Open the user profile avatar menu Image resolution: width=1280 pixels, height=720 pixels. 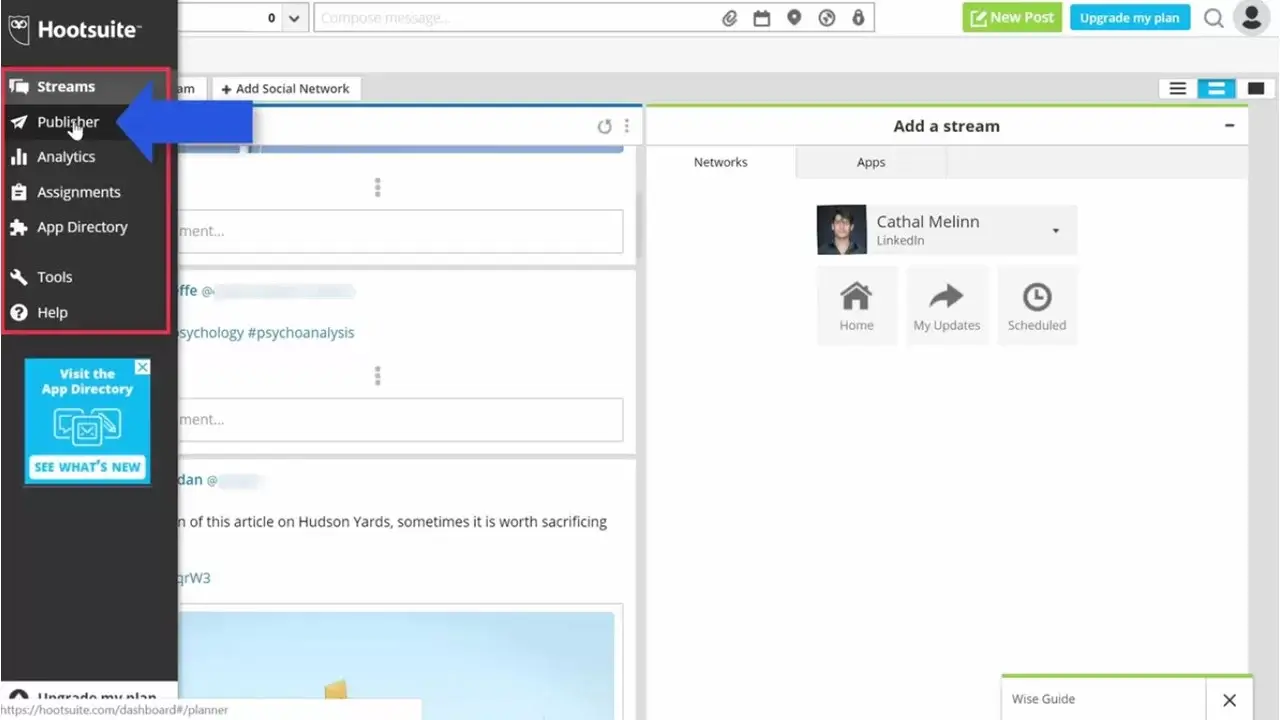pyautogui.click(x=1252, y=17)
